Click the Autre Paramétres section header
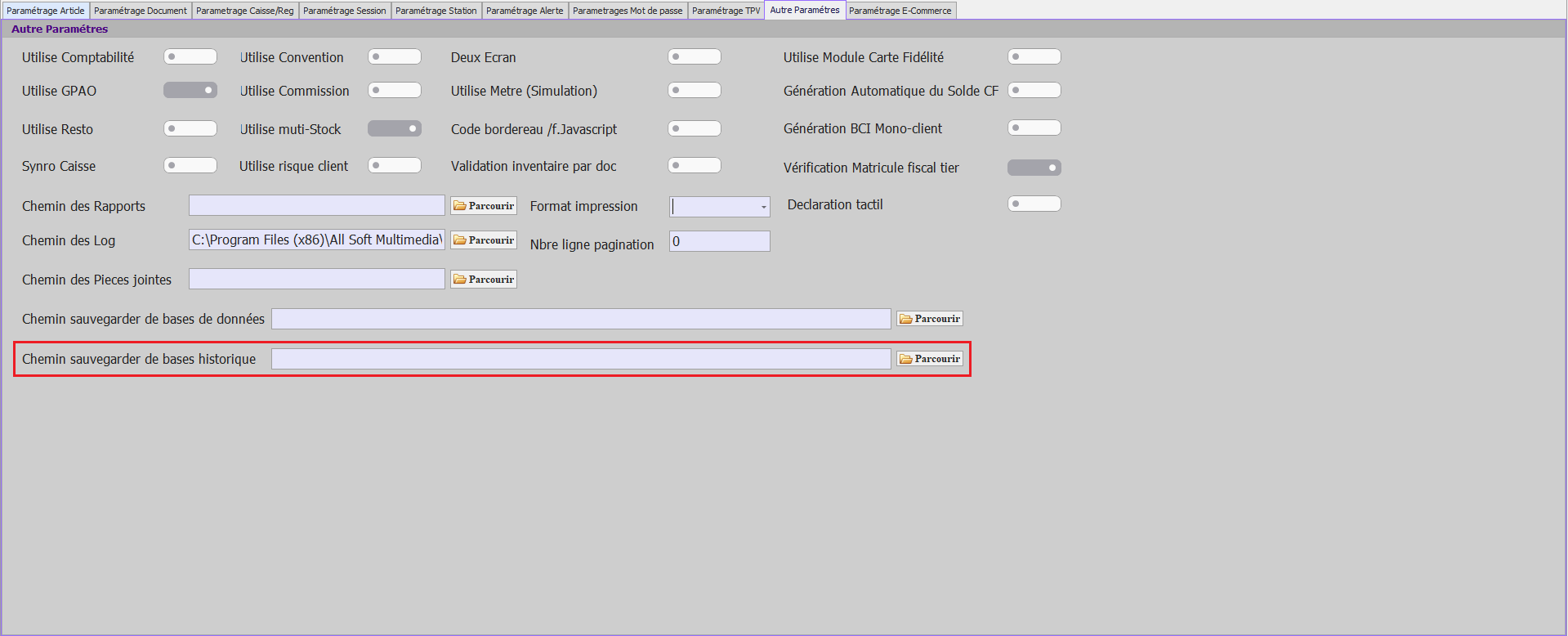This screenshot has width=1568, height=636. tap(60, 29)
